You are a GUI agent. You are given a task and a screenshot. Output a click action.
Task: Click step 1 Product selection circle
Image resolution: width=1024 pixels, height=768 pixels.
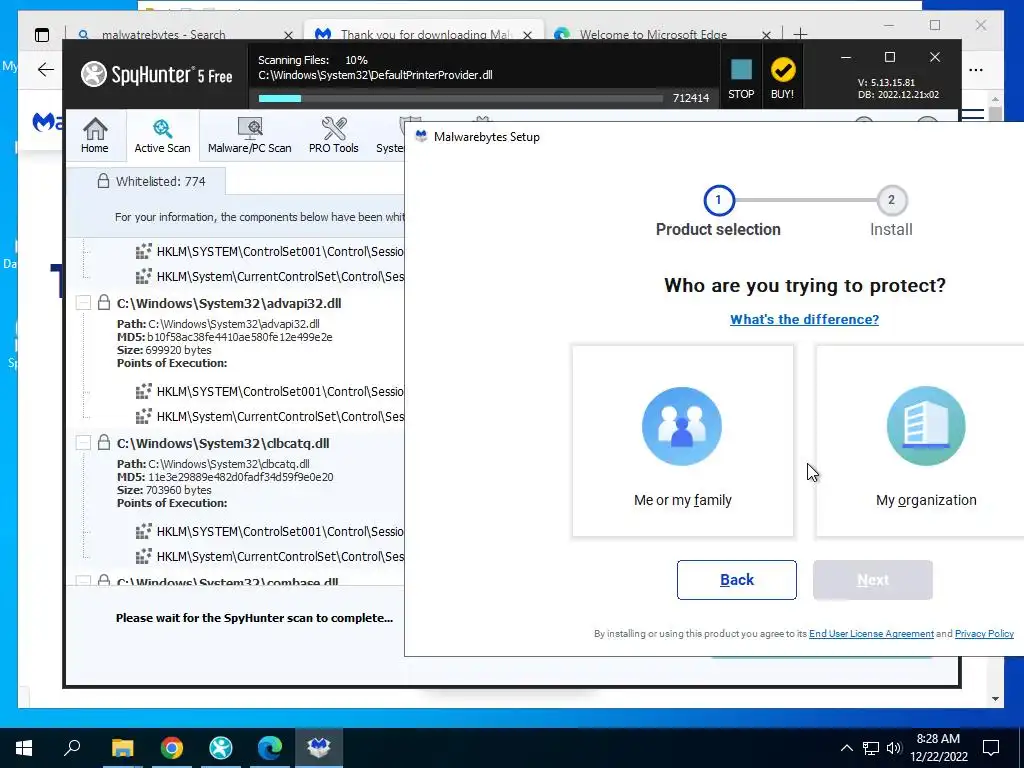718,200
